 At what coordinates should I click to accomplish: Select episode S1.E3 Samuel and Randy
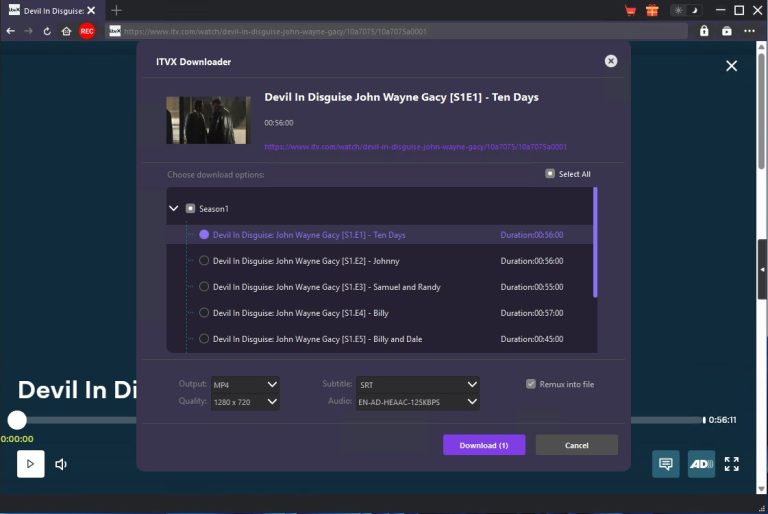(204, 287)
